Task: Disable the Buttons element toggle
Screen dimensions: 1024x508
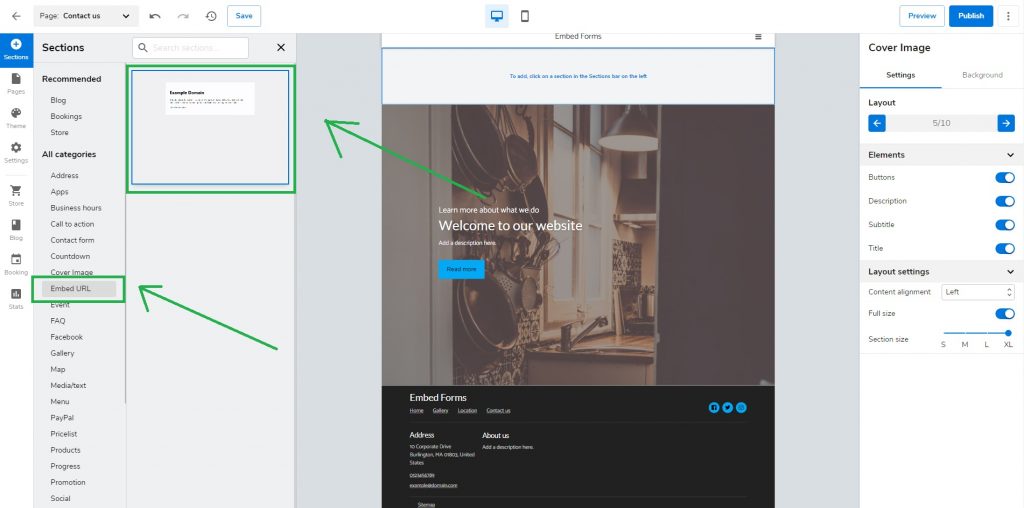Action: coord(1004,177)
